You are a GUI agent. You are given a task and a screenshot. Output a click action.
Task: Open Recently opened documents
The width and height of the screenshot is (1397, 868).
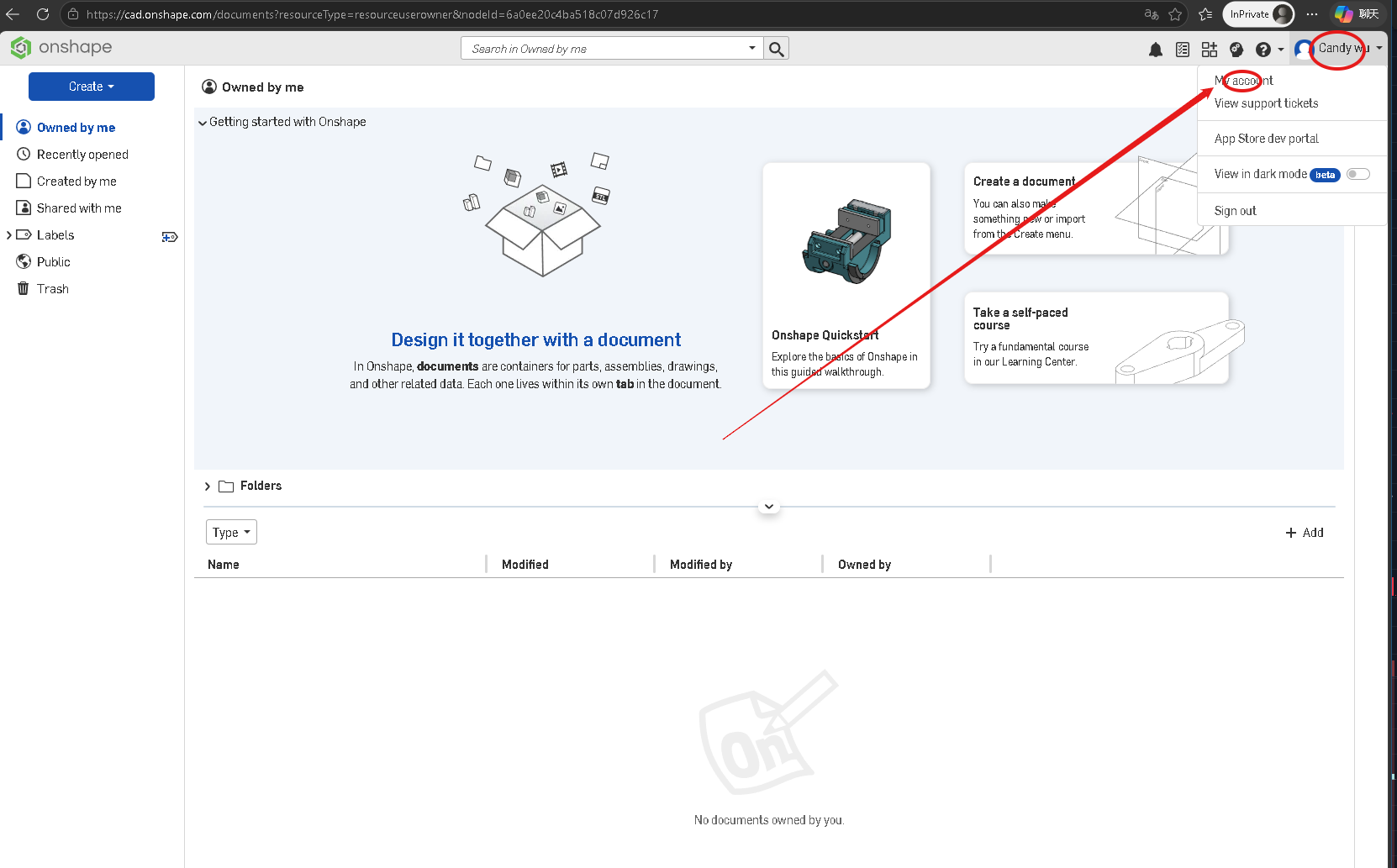(x=82, y=155)
